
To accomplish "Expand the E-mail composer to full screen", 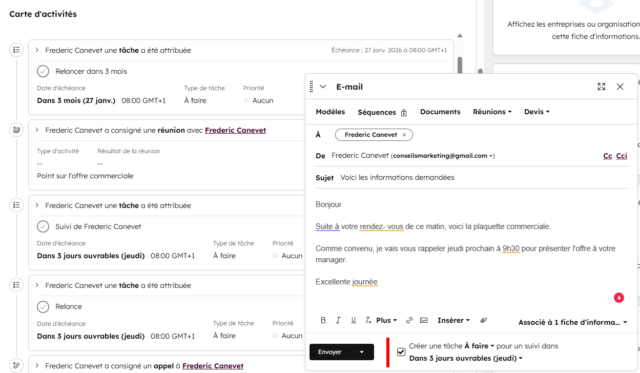I will click(x=601, y=87).
